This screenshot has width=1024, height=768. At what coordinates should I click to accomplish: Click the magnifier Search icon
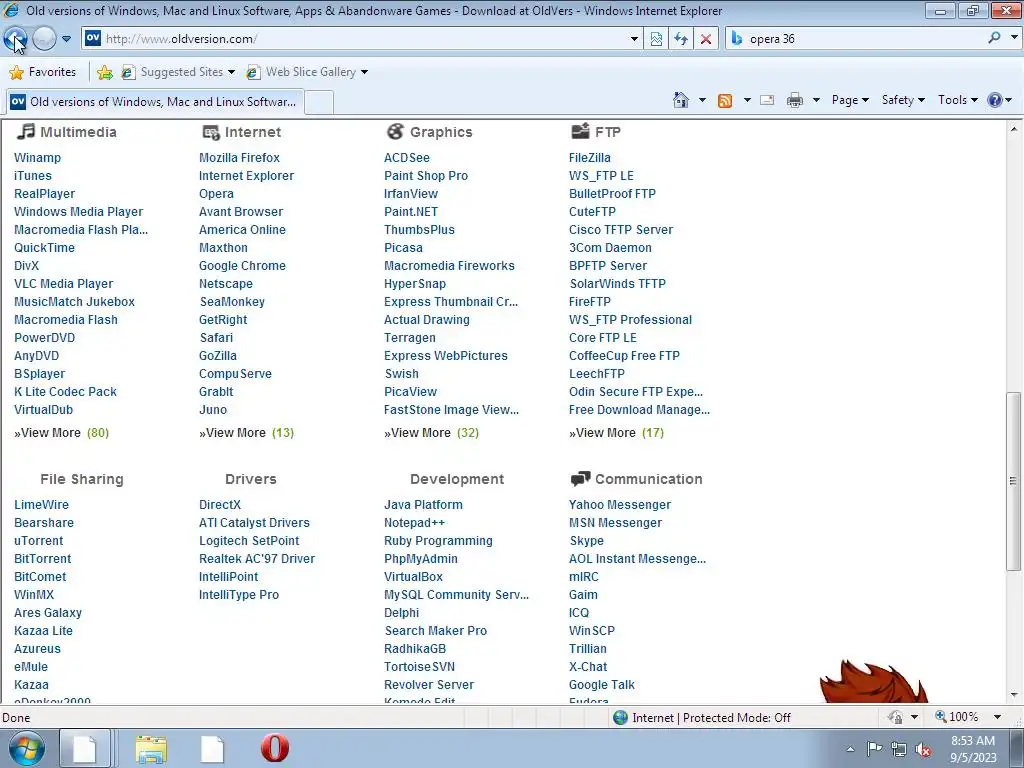click(994, 39)
